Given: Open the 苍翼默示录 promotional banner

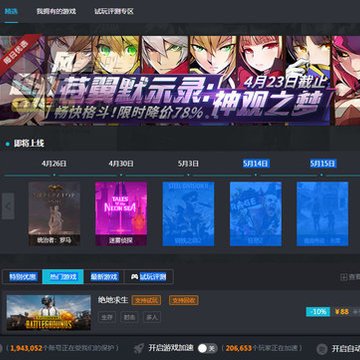Looking at the screenshot, I should [180, 81].
